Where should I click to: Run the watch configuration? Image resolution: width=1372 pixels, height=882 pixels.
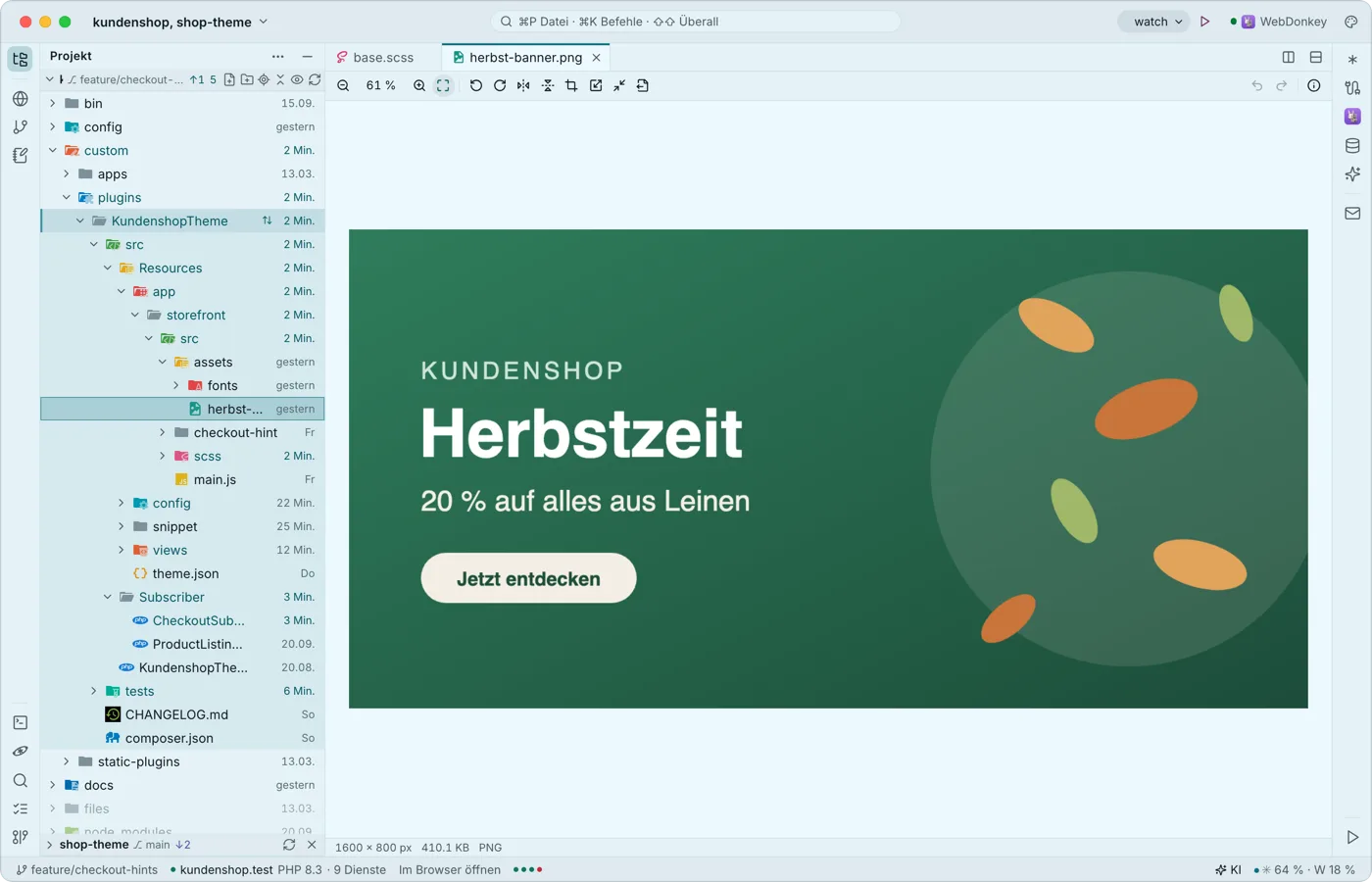[x=1205, y=22]
